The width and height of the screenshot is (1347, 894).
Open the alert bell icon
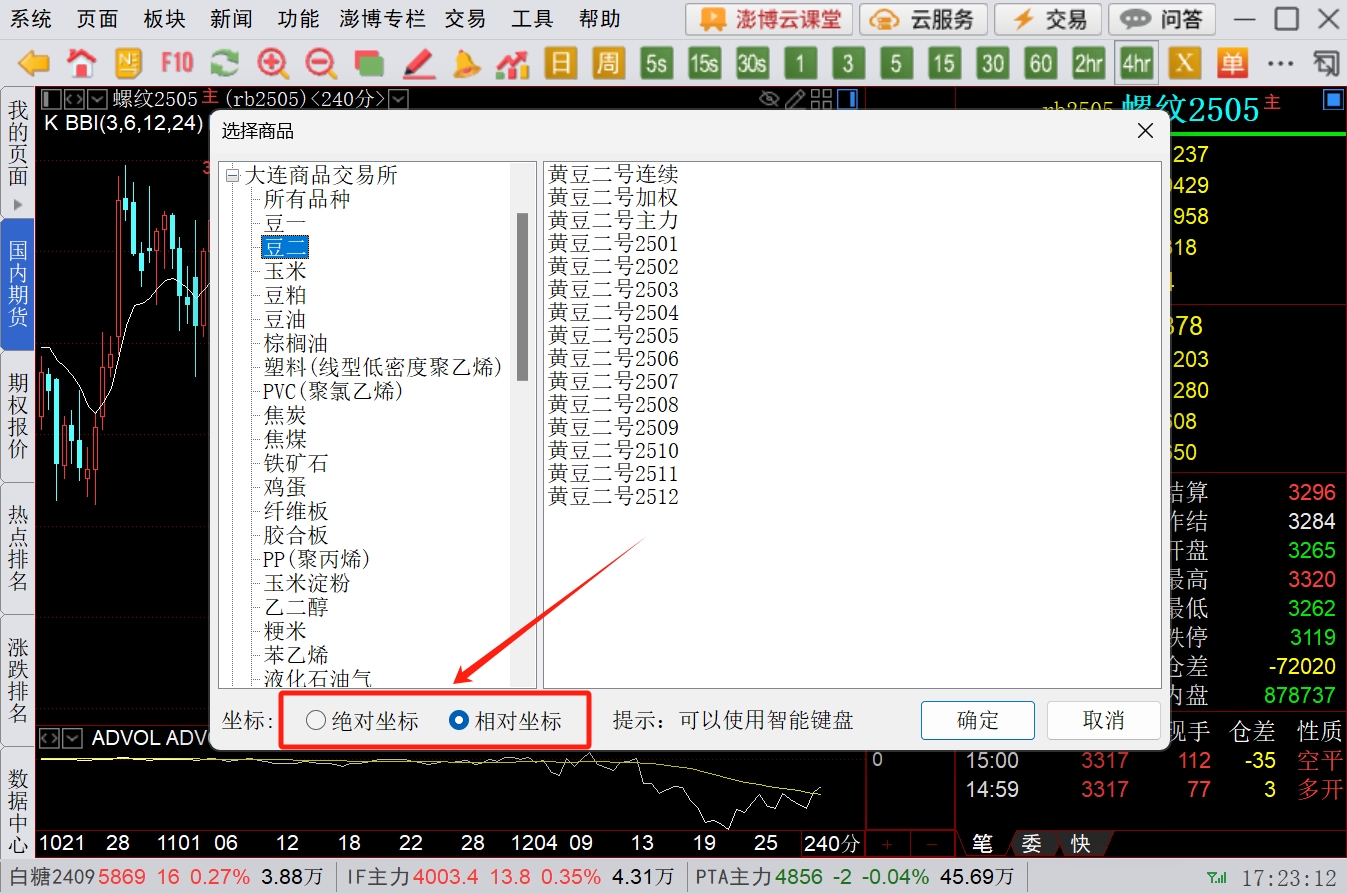(466, 64)
